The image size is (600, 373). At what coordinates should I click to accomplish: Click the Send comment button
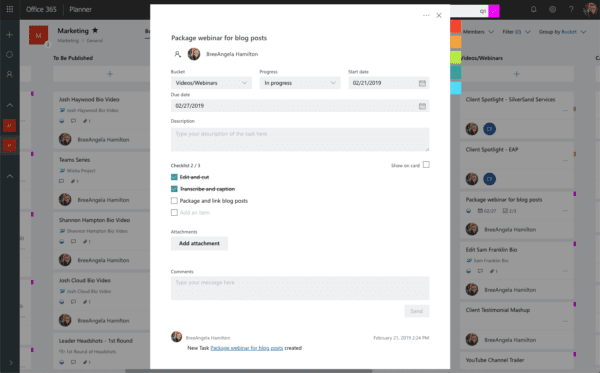tap(417, 311)
